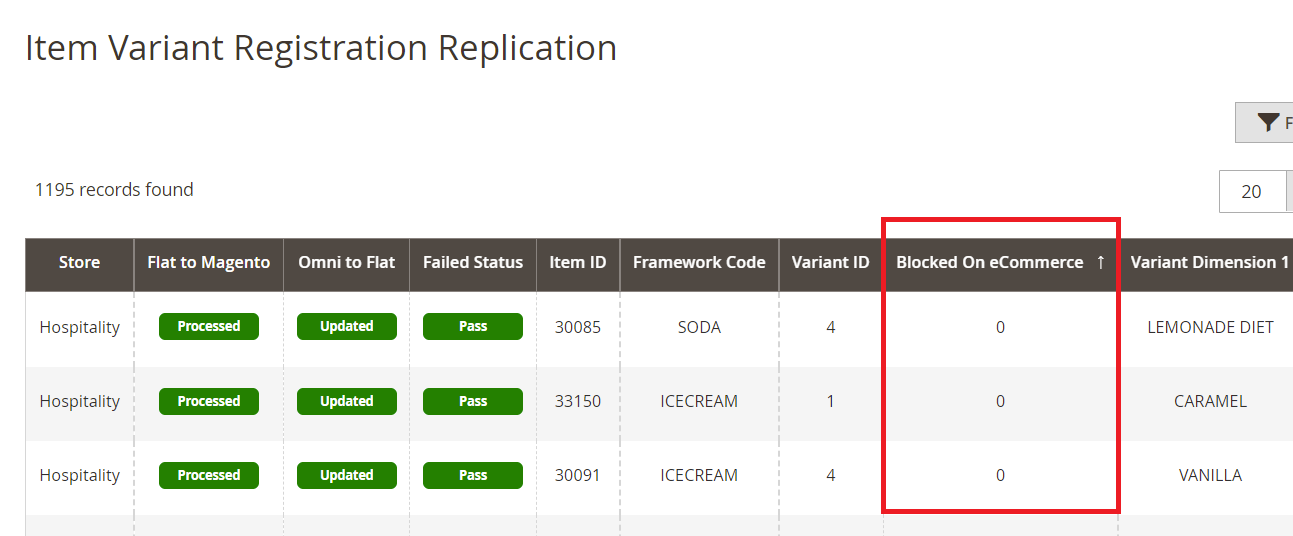Select the item ID 30085 cell
The height and width of the screenshot is (536, 1293).
(577, 327)
